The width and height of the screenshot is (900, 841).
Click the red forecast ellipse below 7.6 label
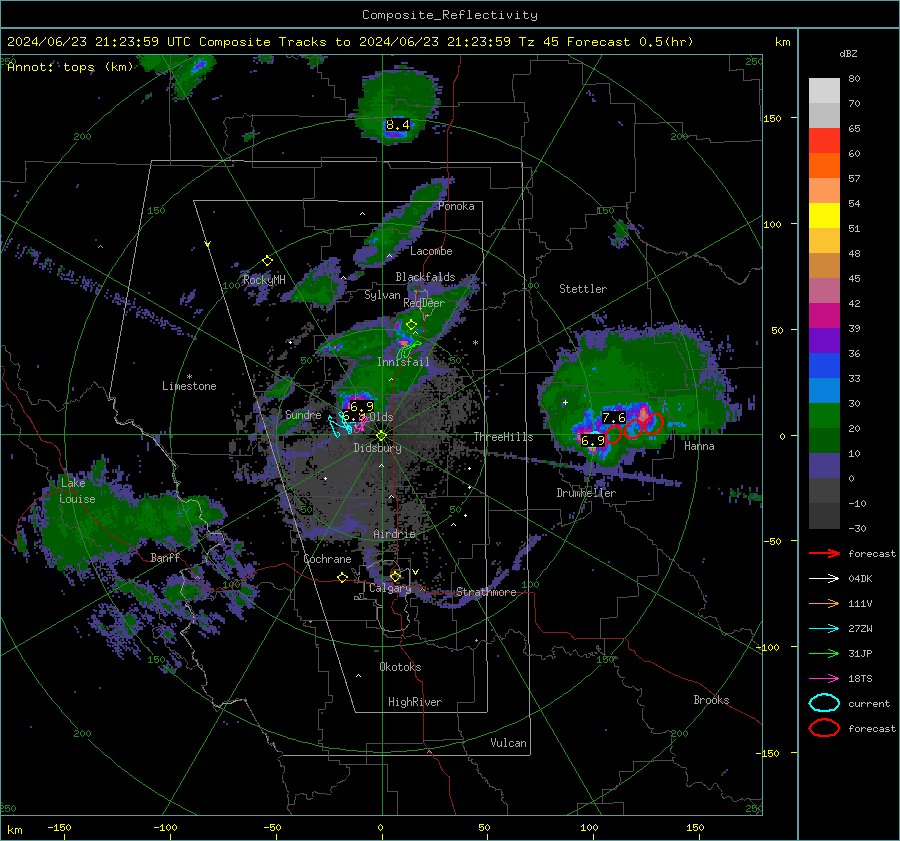614,434
